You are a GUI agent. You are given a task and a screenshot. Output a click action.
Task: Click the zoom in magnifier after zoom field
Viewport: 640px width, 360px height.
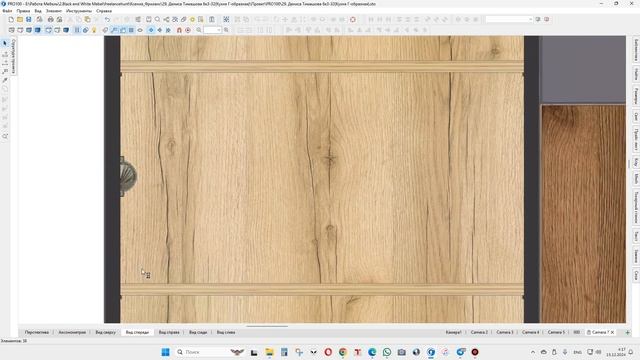tap(226, 30)
